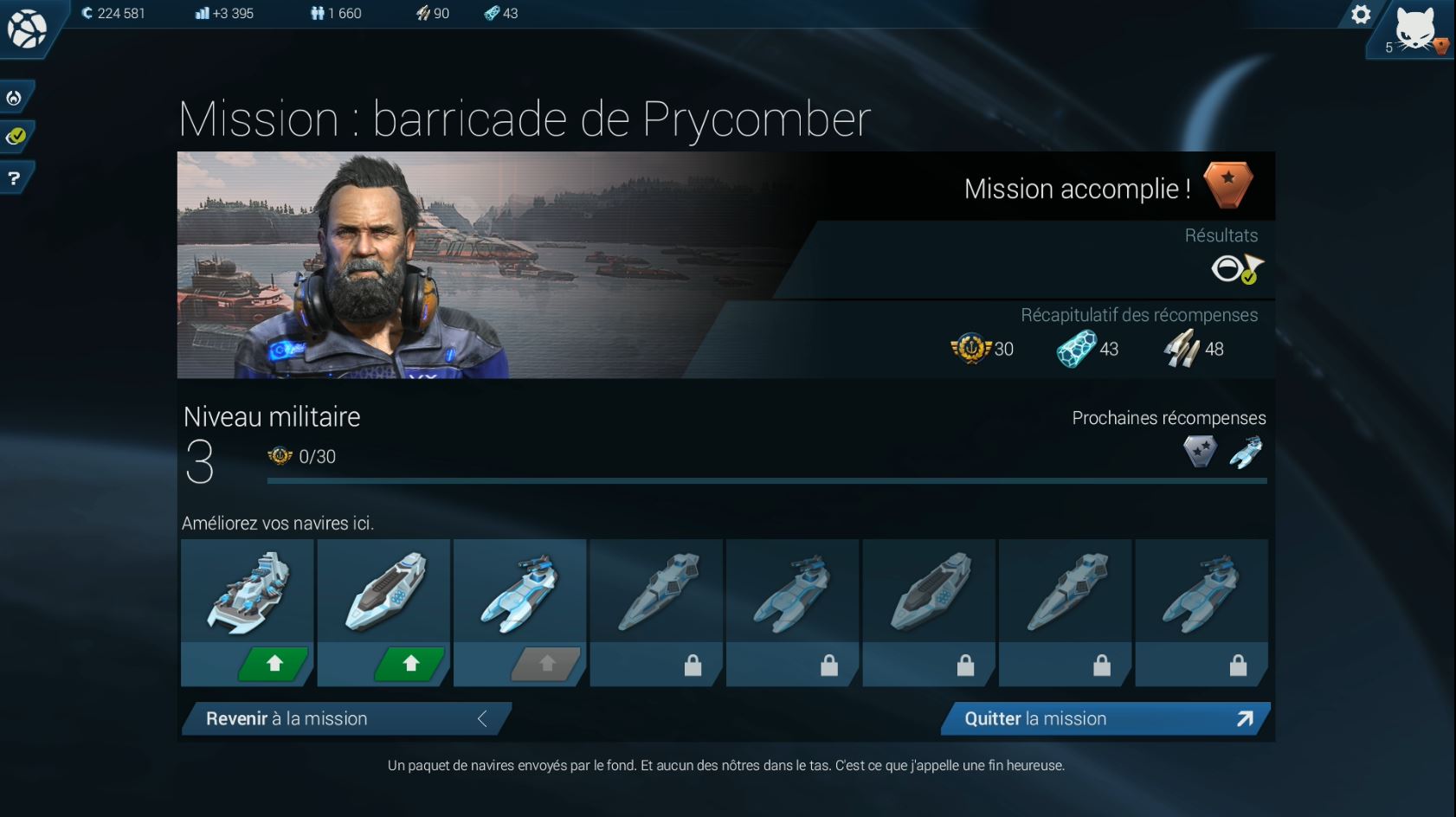Screen dimensions: 1456x817
Task: Click Quitter la mission button
Action: coord(1105,718)
